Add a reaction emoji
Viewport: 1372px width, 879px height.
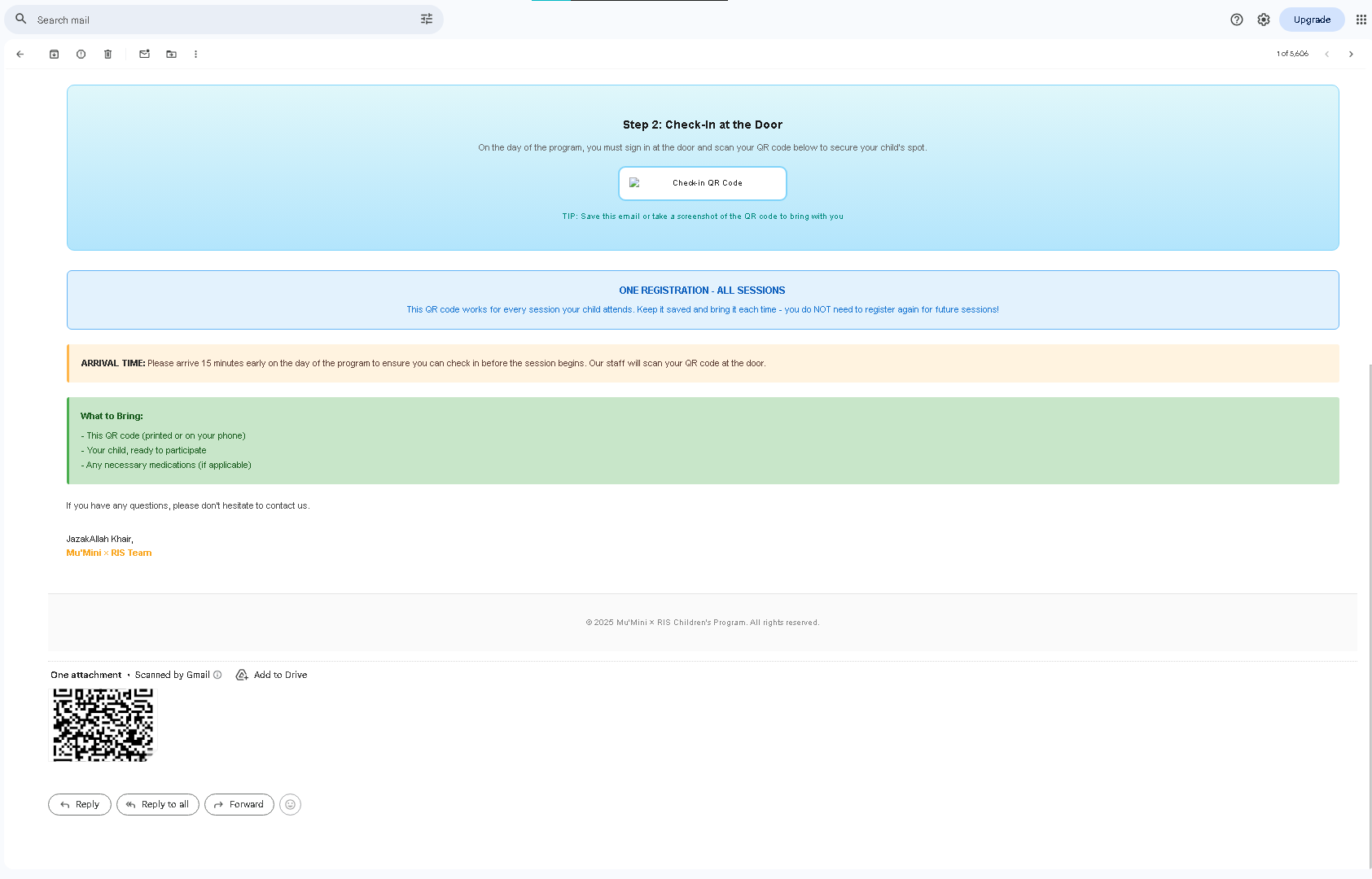[290, 804]
